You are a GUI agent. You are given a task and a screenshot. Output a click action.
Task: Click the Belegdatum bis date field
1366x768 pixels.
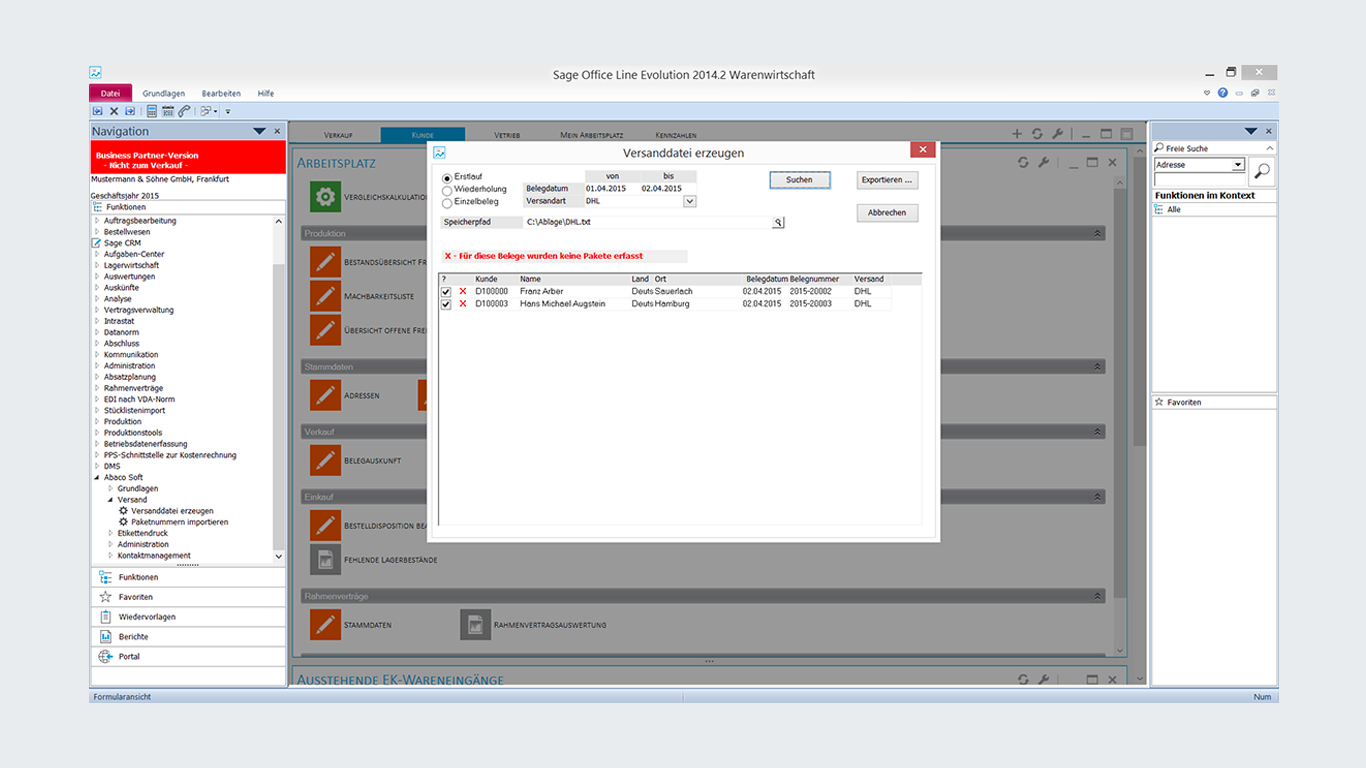[668, 188]
